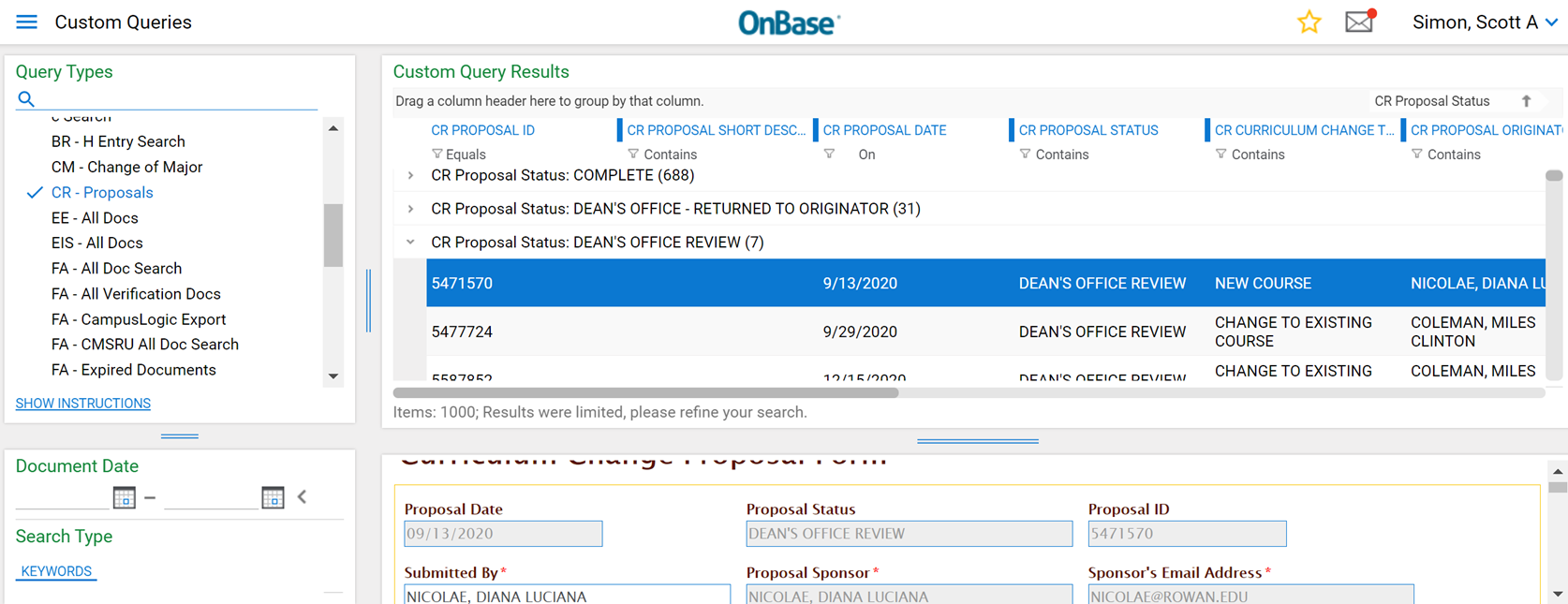Click the proposal form scroll-down arrow
Screen dimensions: 1568x604
pyautogui.click(x=1557, y=594)
